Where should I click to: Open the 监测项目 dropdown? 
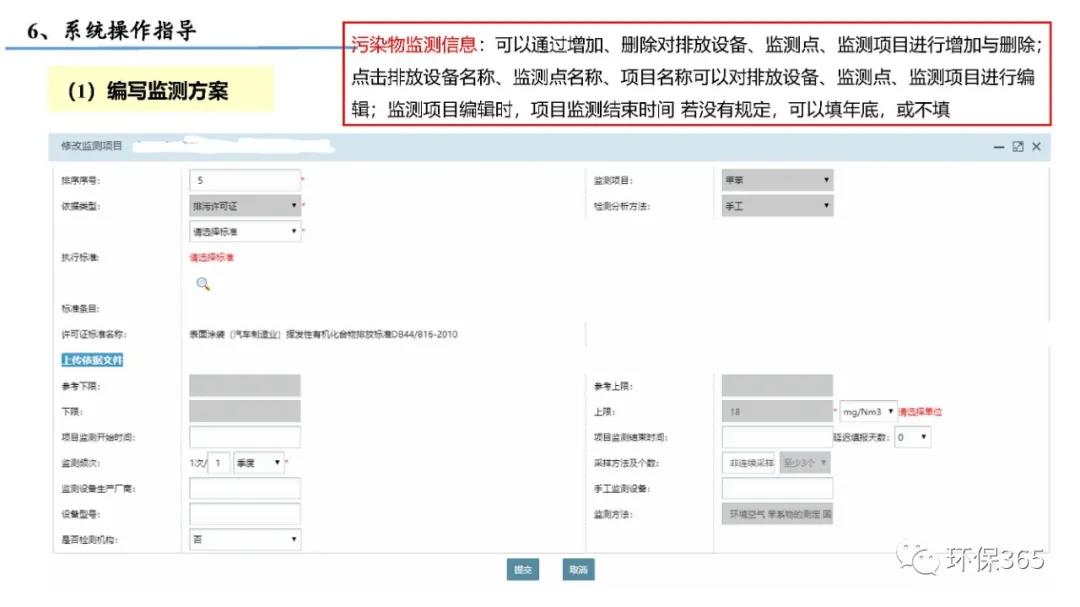point(777,180)
